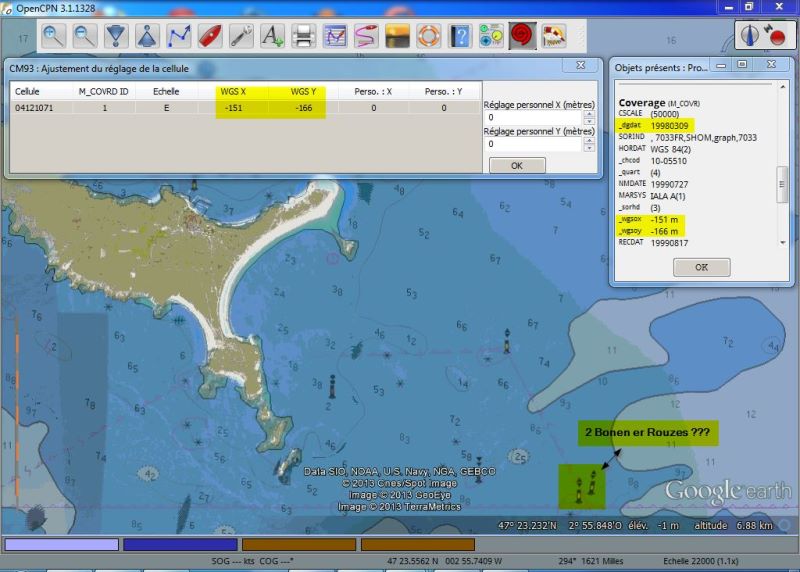Click the -151 WGS X cell
This screenshot has width=800, height=572.
(234, 108)
